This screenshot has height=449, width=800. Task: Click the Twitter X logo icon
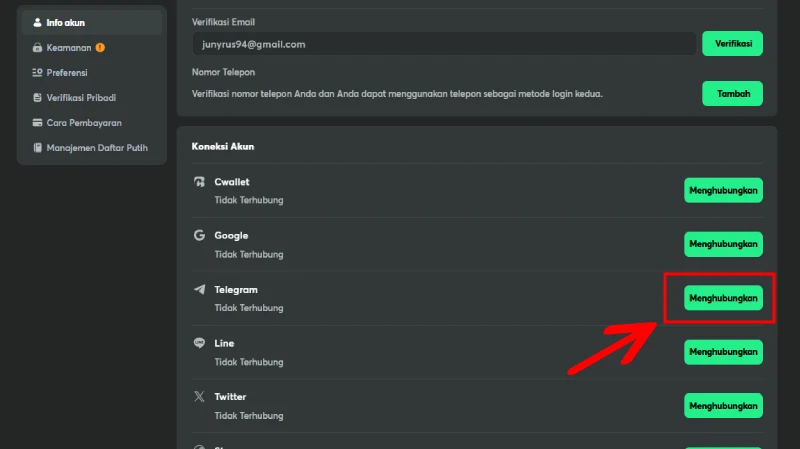coord(199,396)
